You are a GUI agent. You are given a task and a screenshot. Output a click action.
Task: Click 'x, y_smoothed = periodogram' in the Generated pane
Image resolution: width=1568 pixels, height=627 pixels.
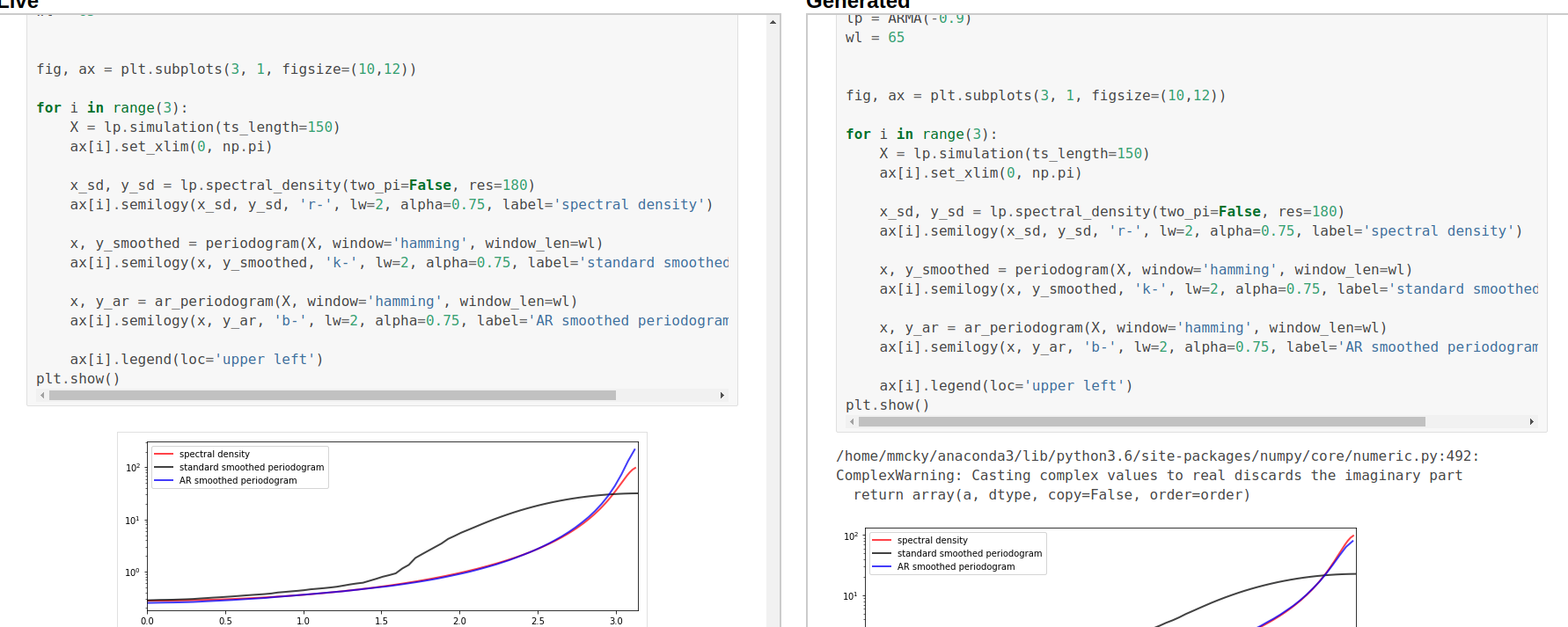tap(1147, 270)
